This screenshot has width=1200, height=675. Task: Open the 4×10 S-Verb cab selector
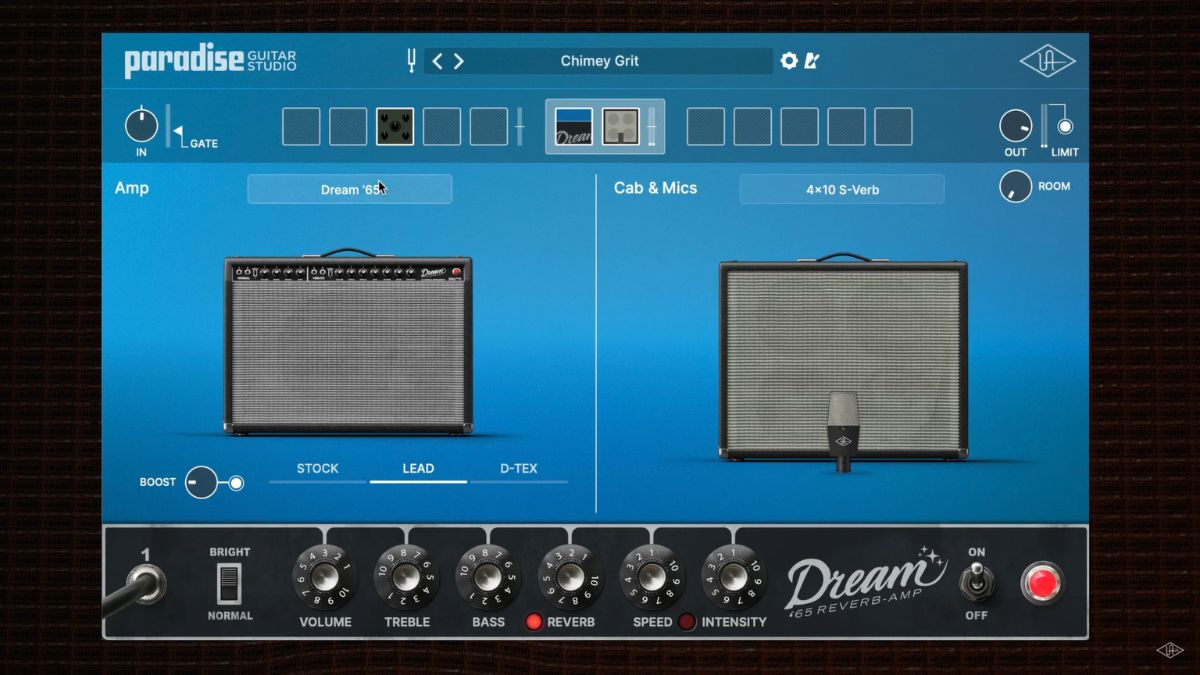[841, 189]
